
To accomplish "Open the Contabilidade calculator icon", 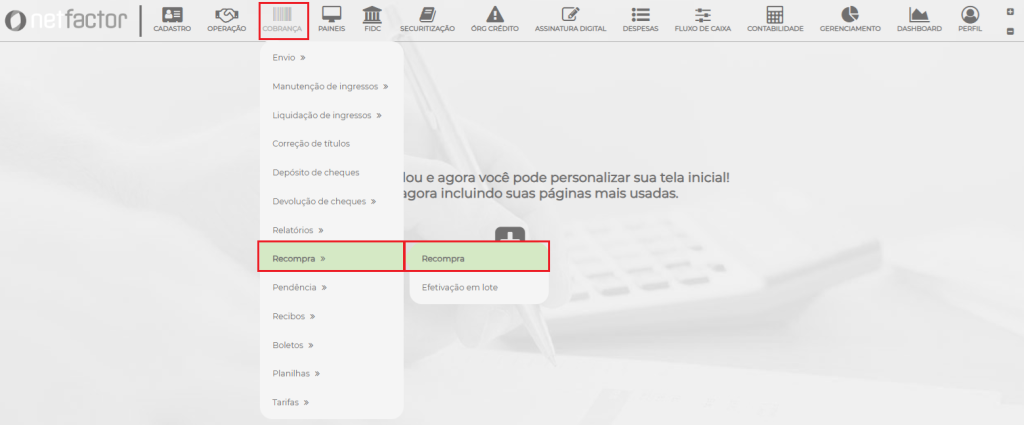I will click(775, 14).
